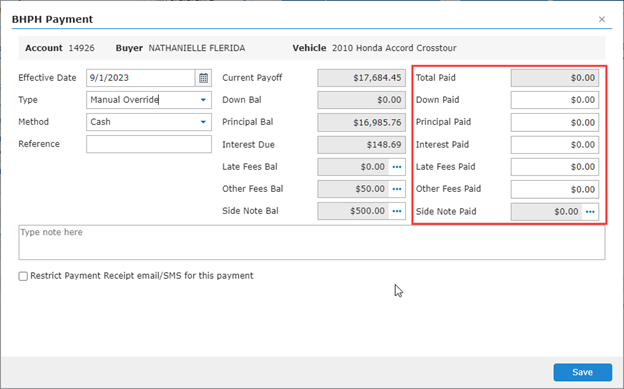The image size is (624, 389).
Task: Expand the Type dropdown arrow
Action: point(203,100)
